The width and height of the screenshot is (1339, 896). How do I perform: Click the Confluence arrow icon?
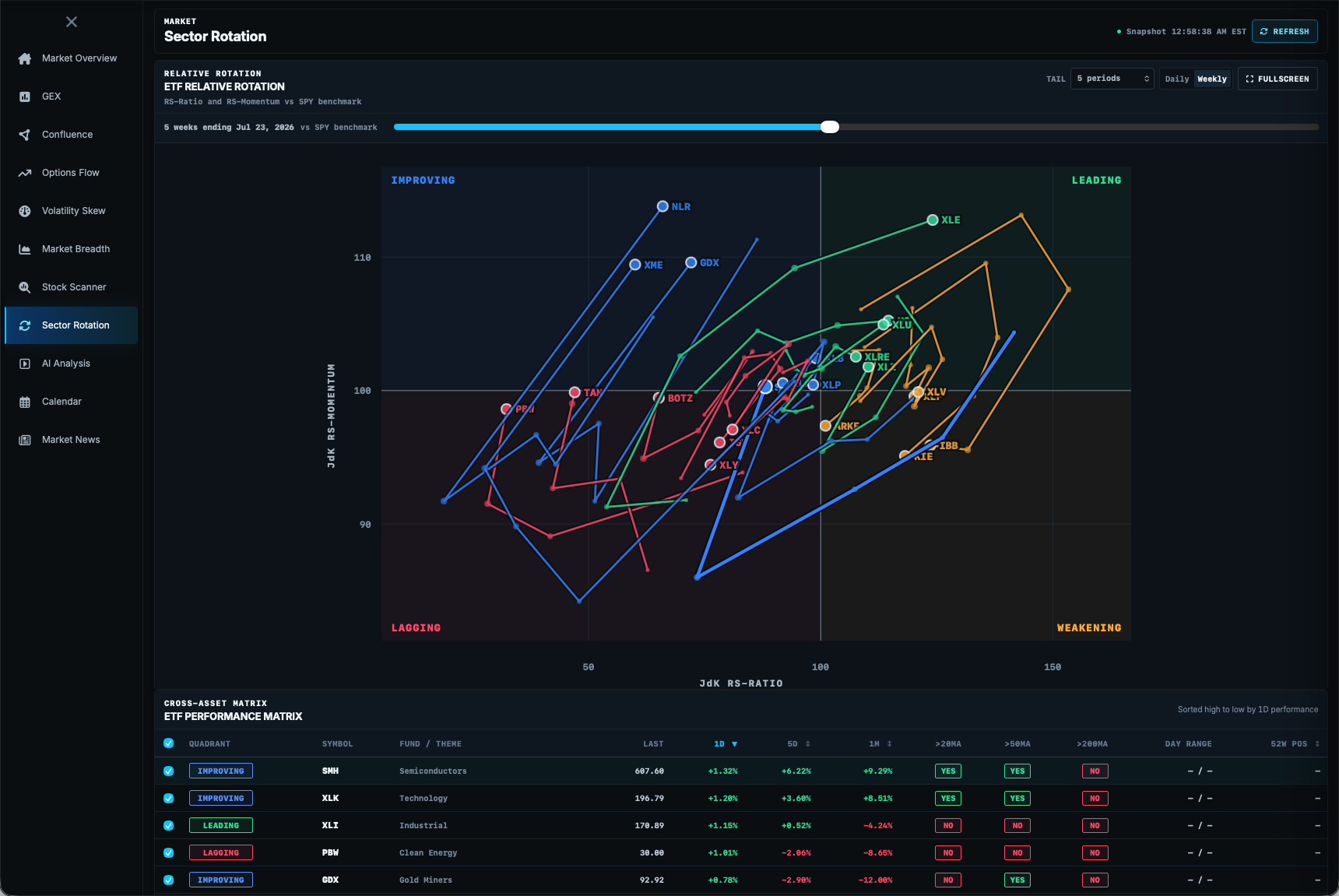click(25, 135)
